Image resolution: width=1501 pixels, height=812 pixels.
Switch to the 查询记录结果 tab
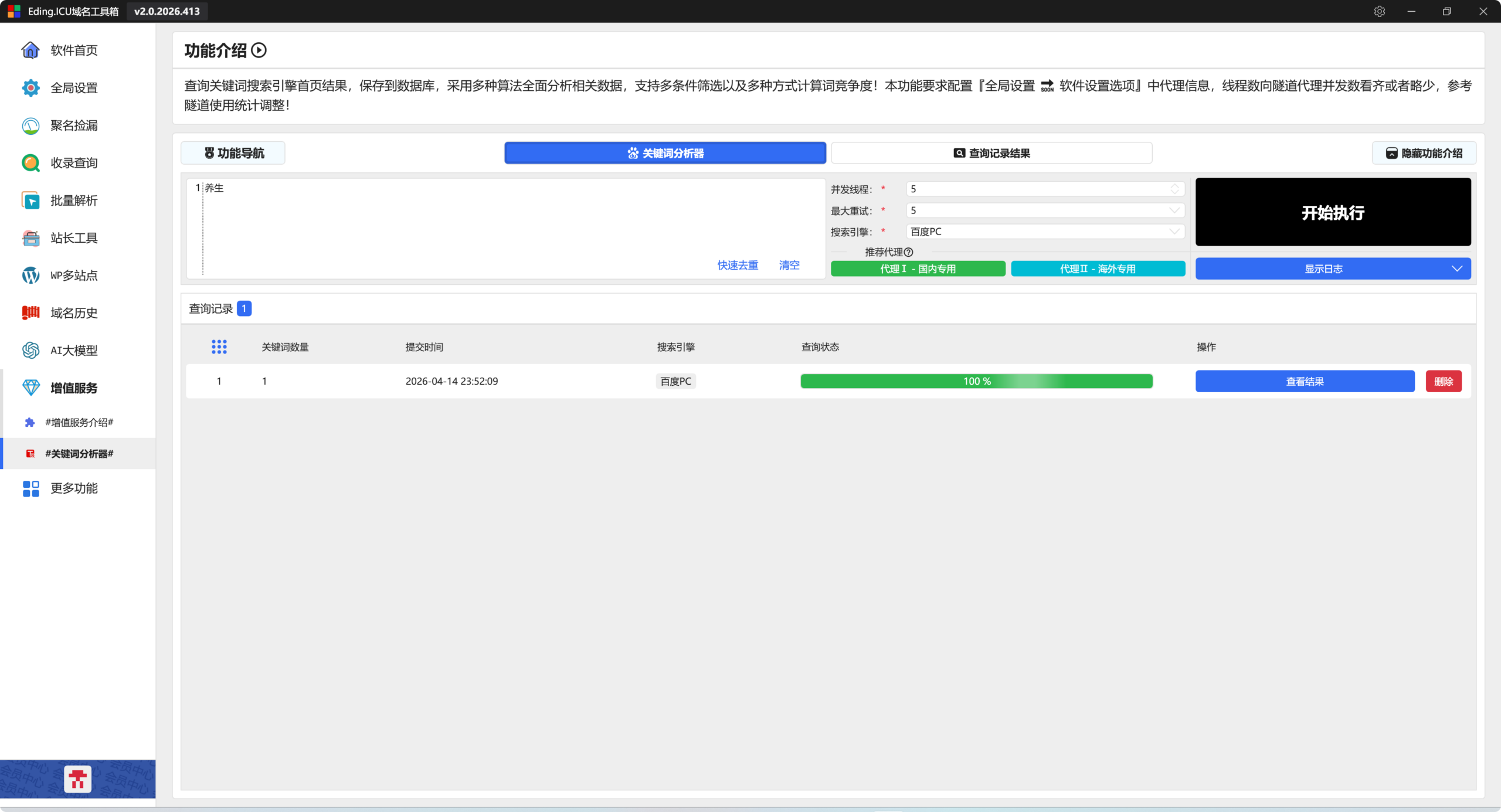pos(991,153)
